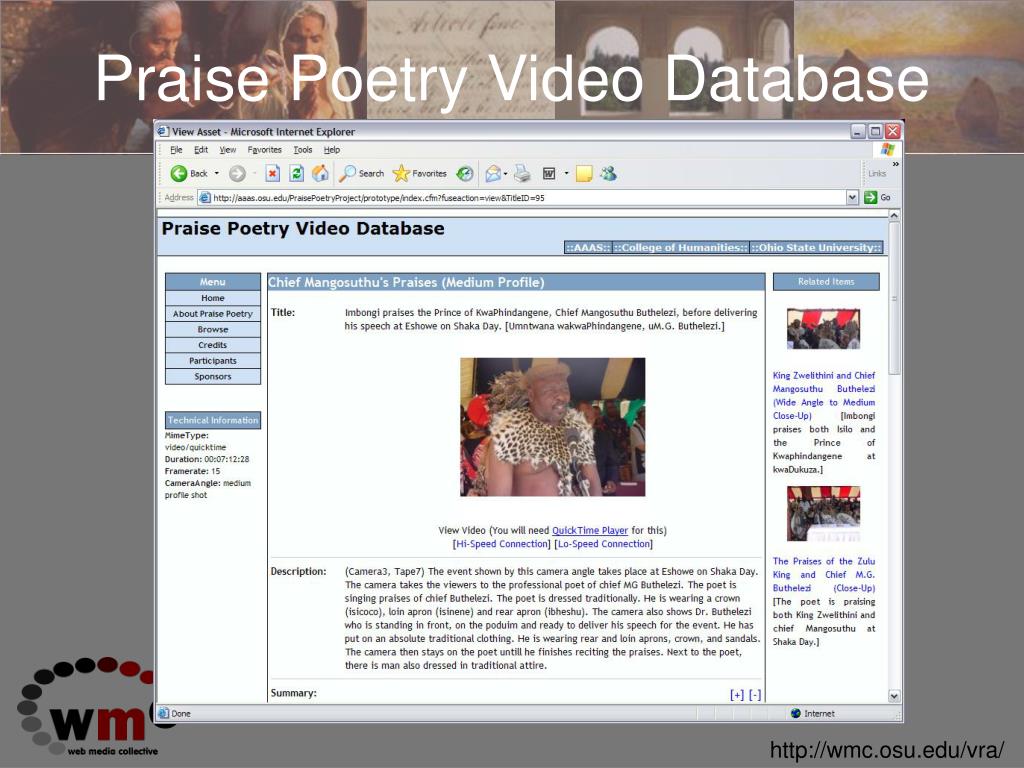Open the Edit button dropdown arrow
The height and width of the screenshot is (768, 1024).
(566, 174)
